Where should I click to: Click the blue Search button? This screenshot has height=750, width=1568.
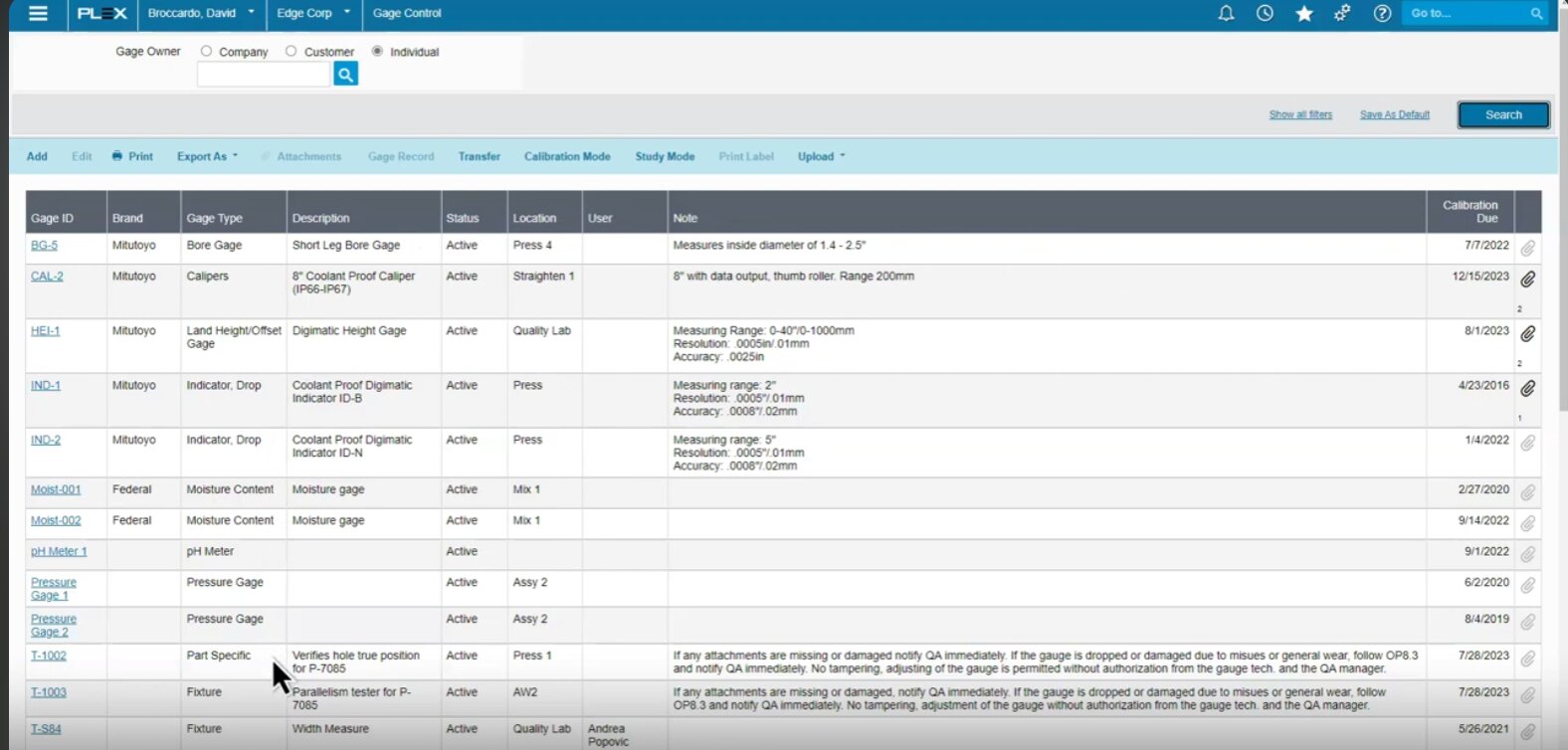coord(1502,115)
